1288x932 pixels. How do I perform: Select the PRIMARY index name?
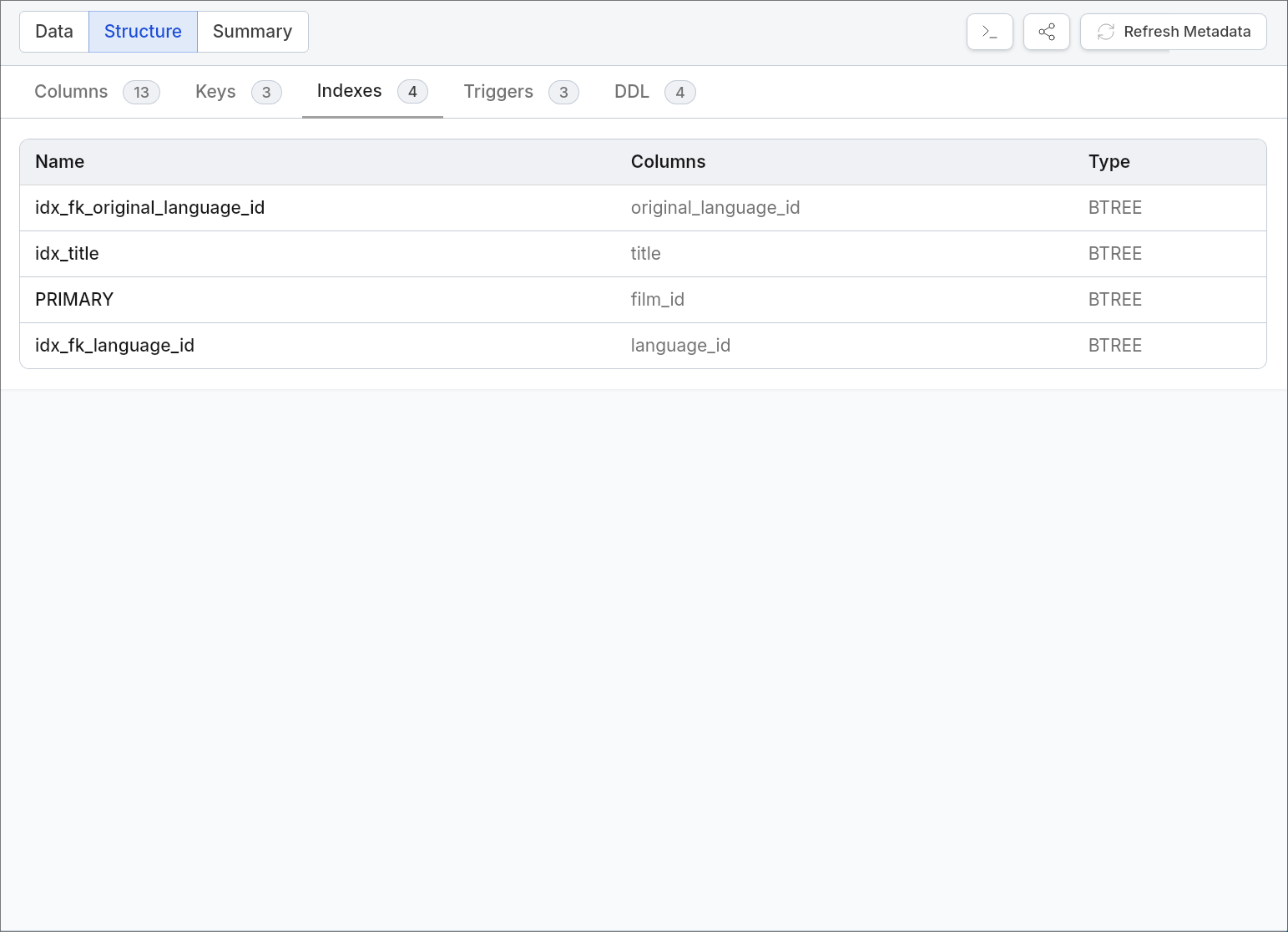click(x=74, y=300)
